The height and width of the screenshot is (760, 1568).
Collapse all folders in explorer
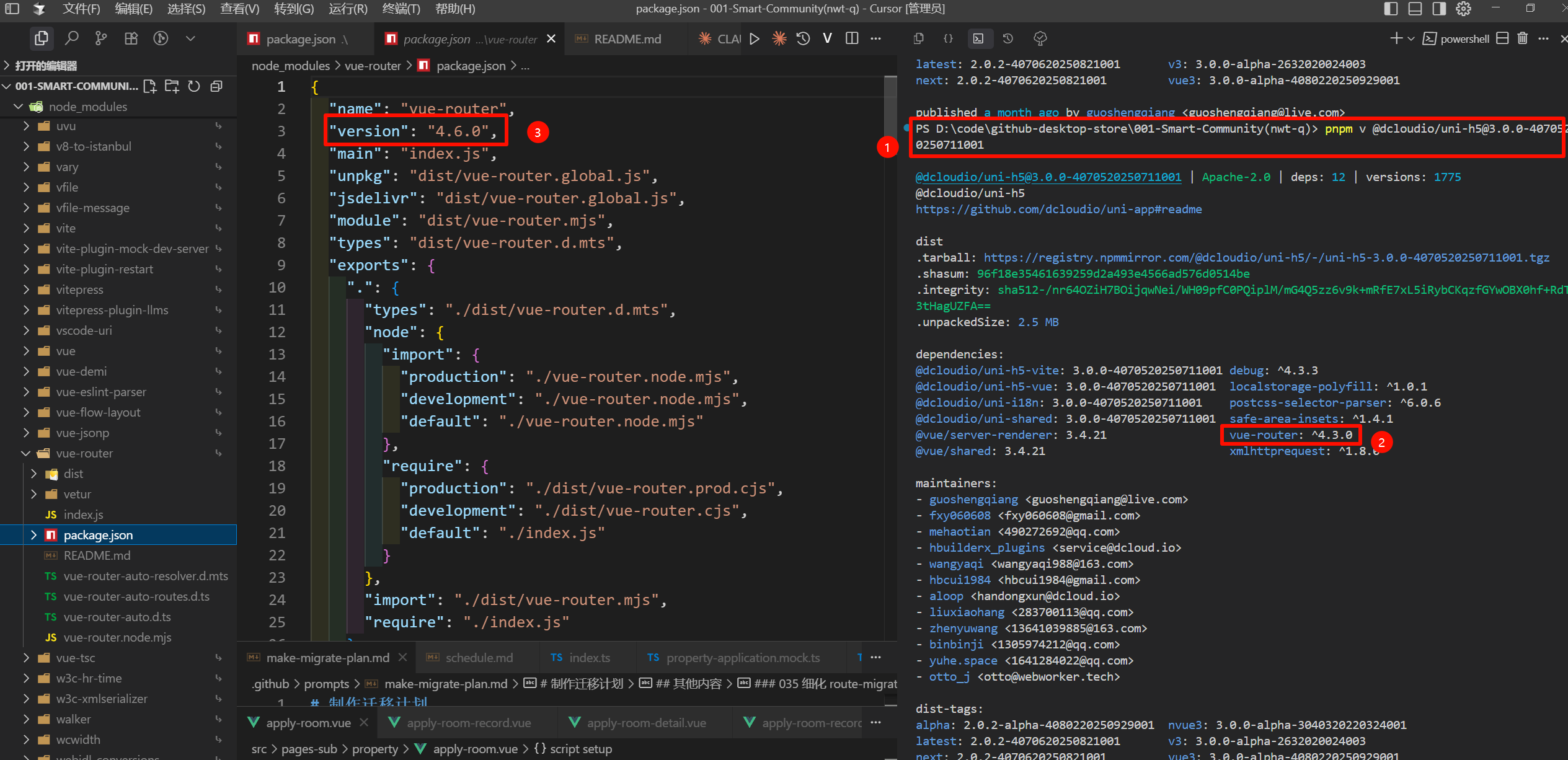[x=216, y=86]
